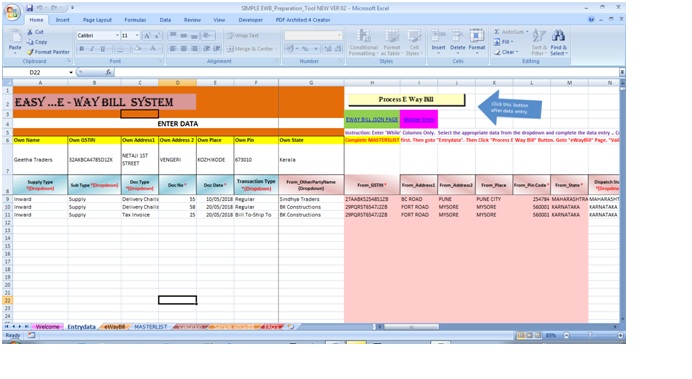Click the Sort & Filter icon

(539, 42)
